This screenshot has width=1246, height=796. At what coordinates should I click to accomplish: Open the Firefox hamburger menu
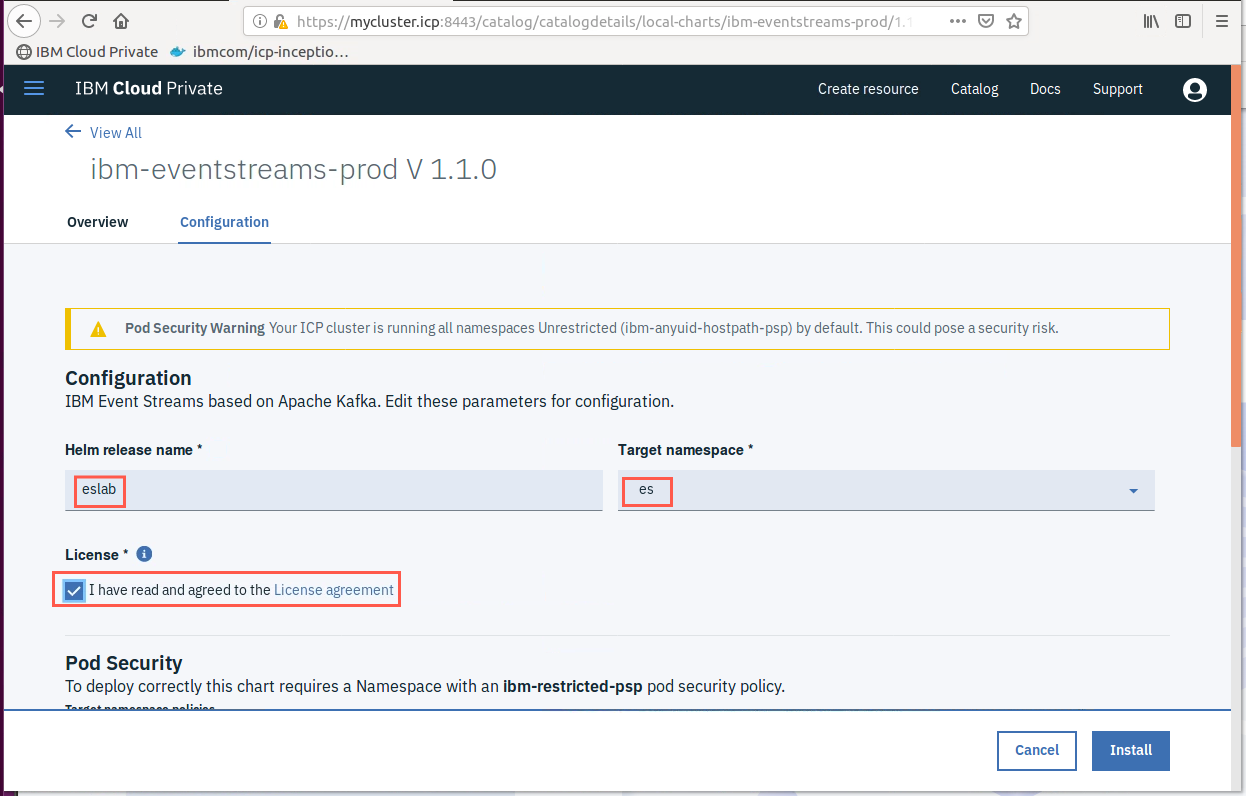pos(1222,21)
